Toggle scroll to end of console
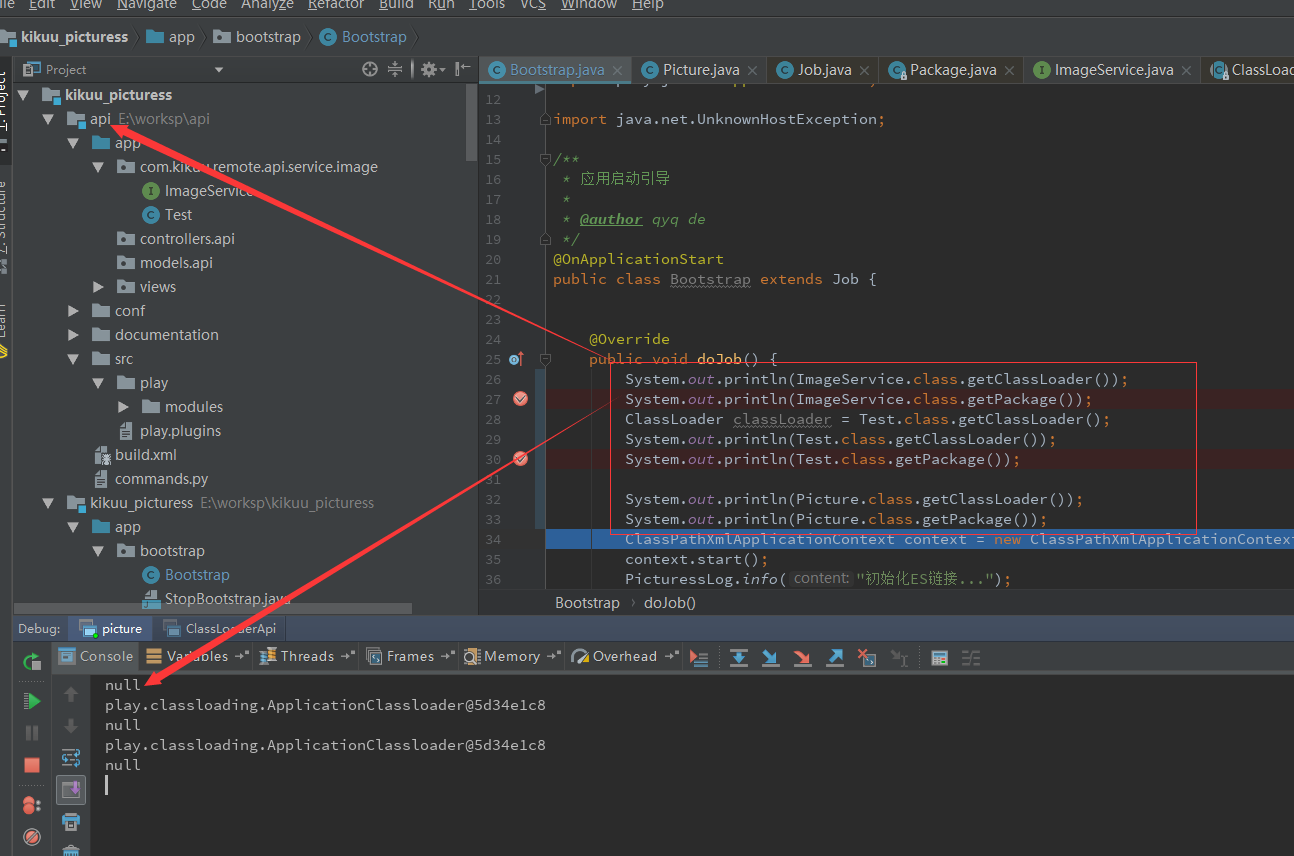This screenshot has width=1294, height=856. pyautogui.click(x=71, y=790)
